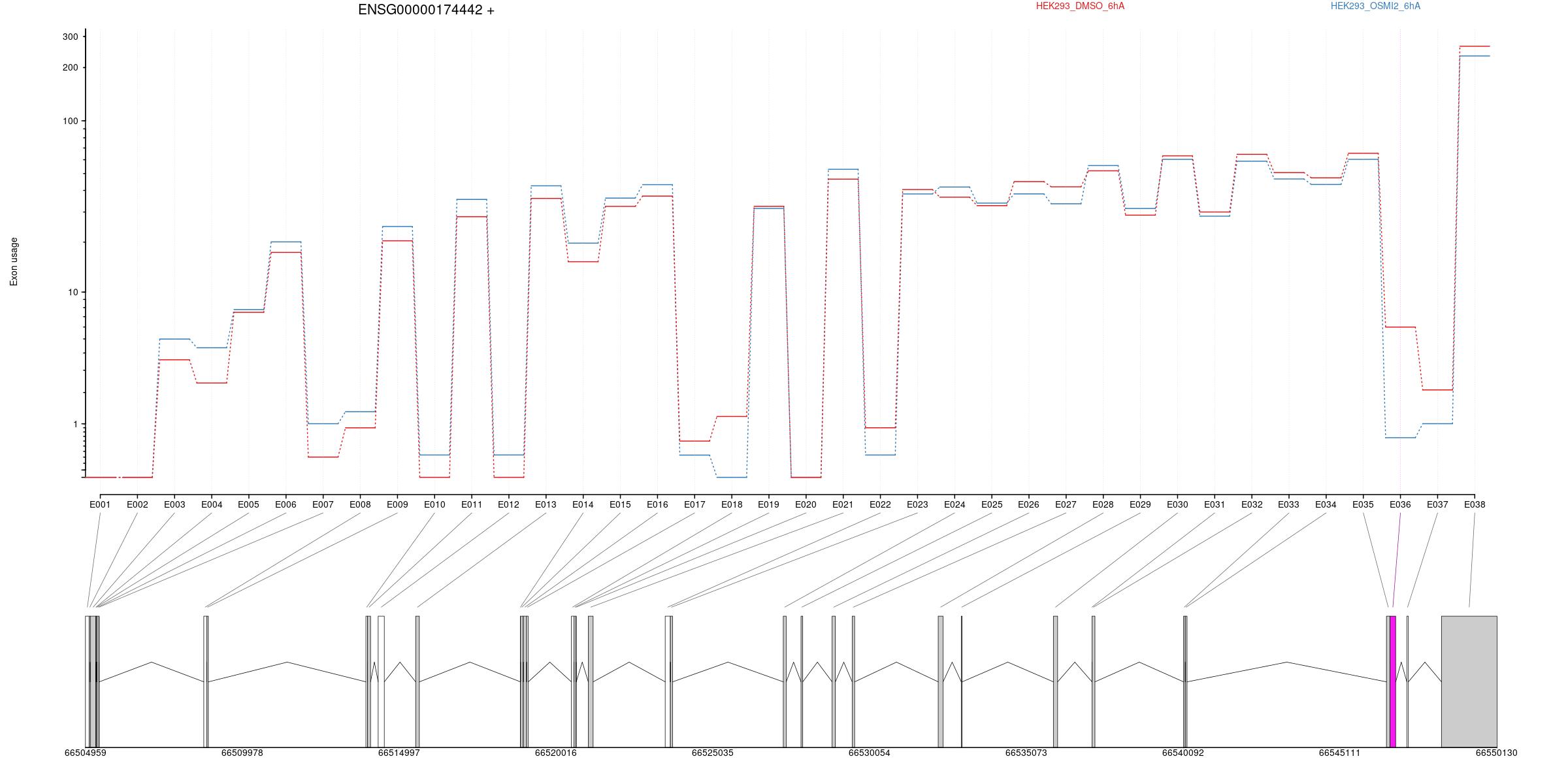Viewport: 1568px width, 784px height.
Task: Click the ENSG00000174442 + gene title
Action: [426, 10]
